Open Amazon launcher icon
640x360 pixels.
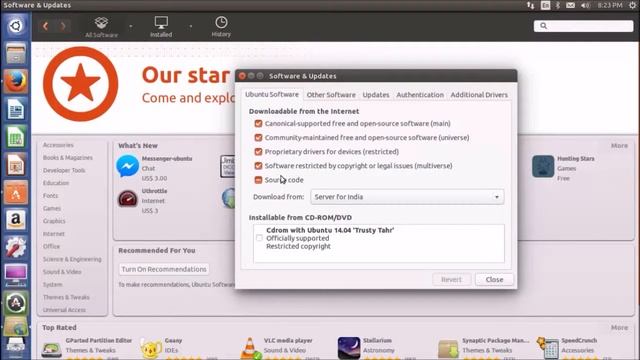16,220
